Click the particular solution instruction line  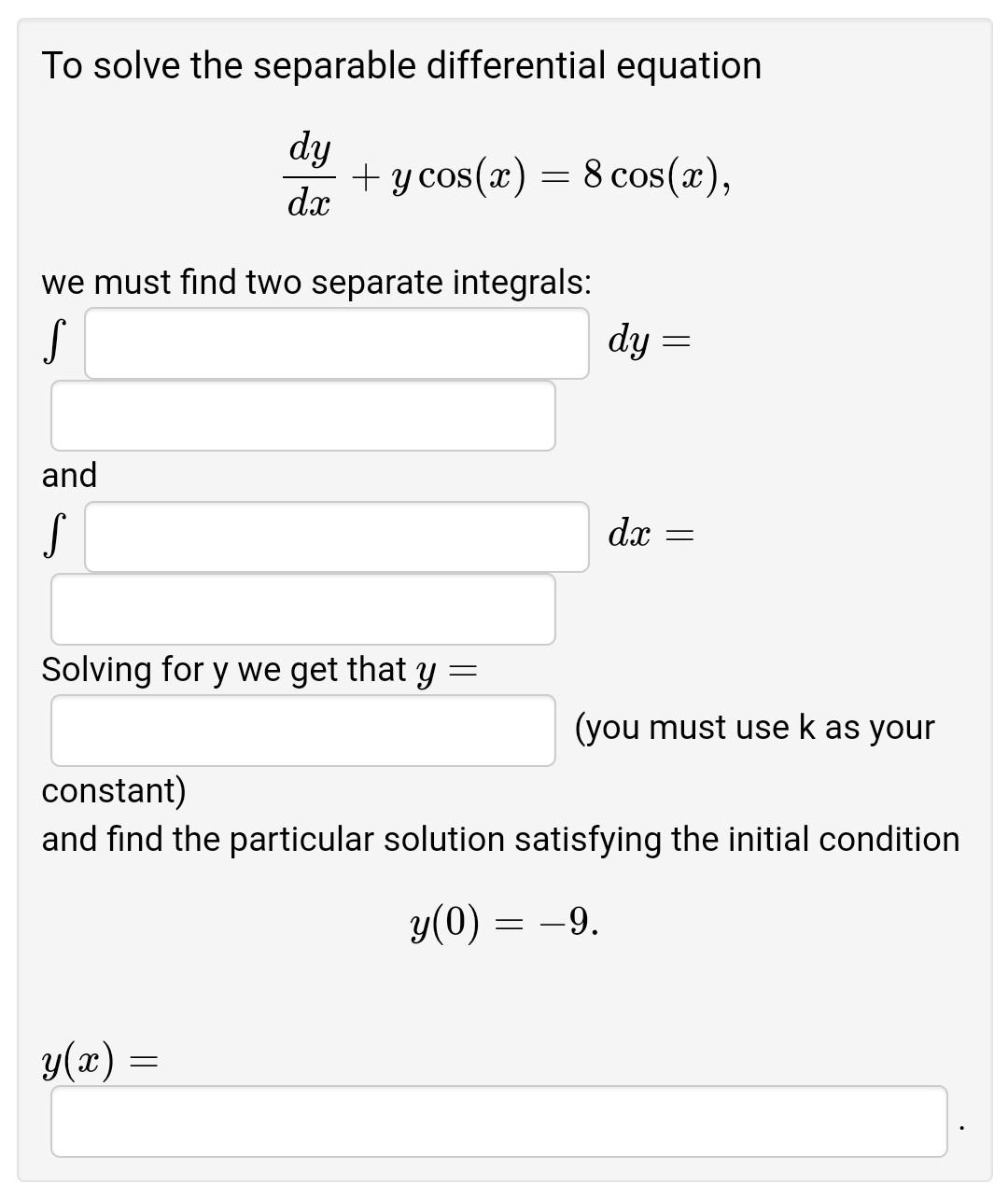501,839
